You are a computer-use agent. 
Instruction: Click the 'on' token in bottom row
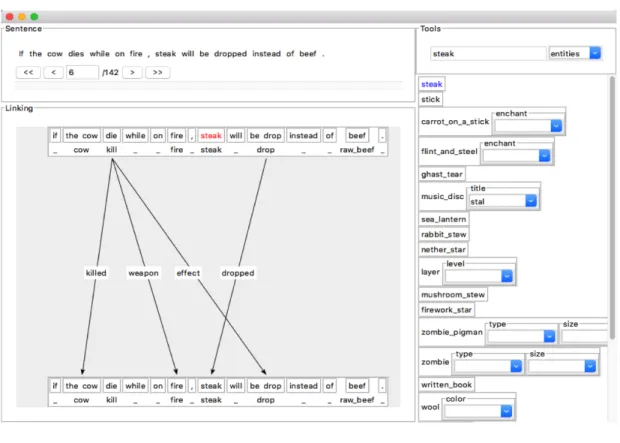[x=158, y=386]
